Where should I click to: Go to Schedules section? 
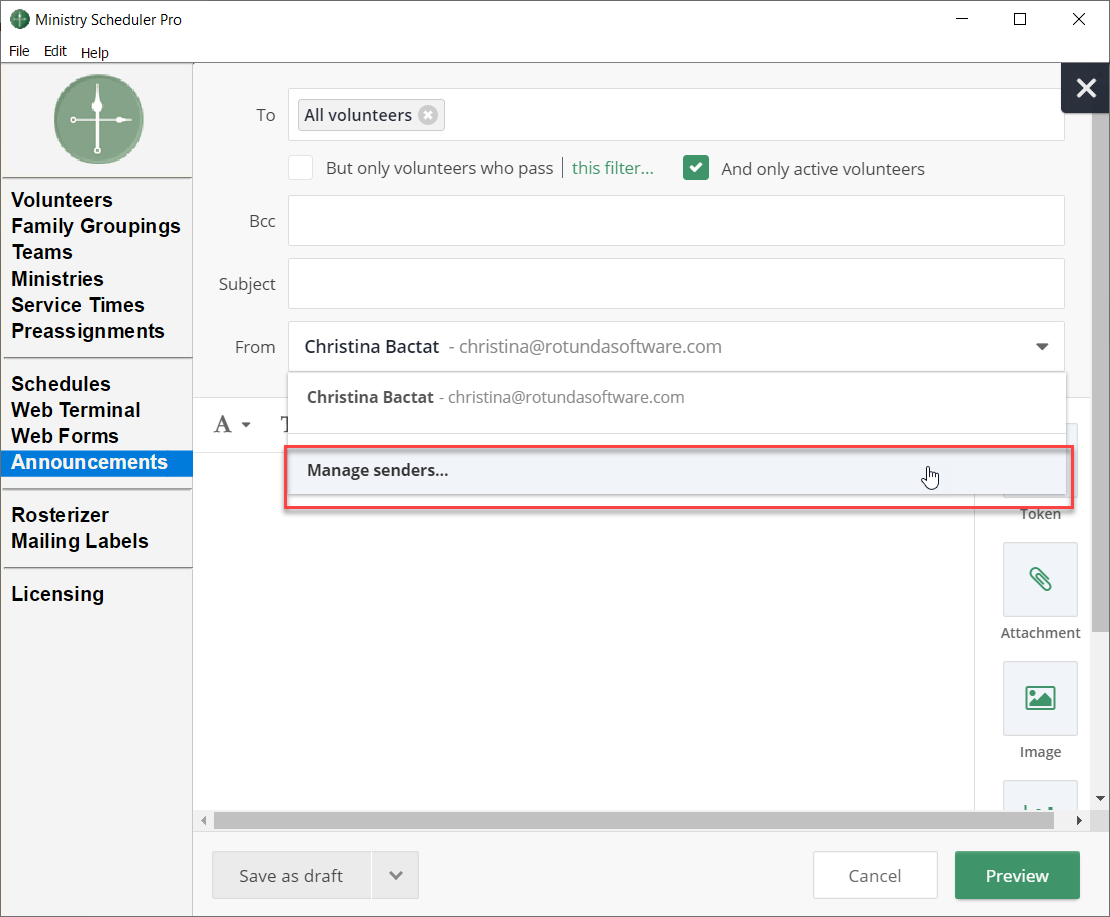pyautogui.click(x=61, y=384)
